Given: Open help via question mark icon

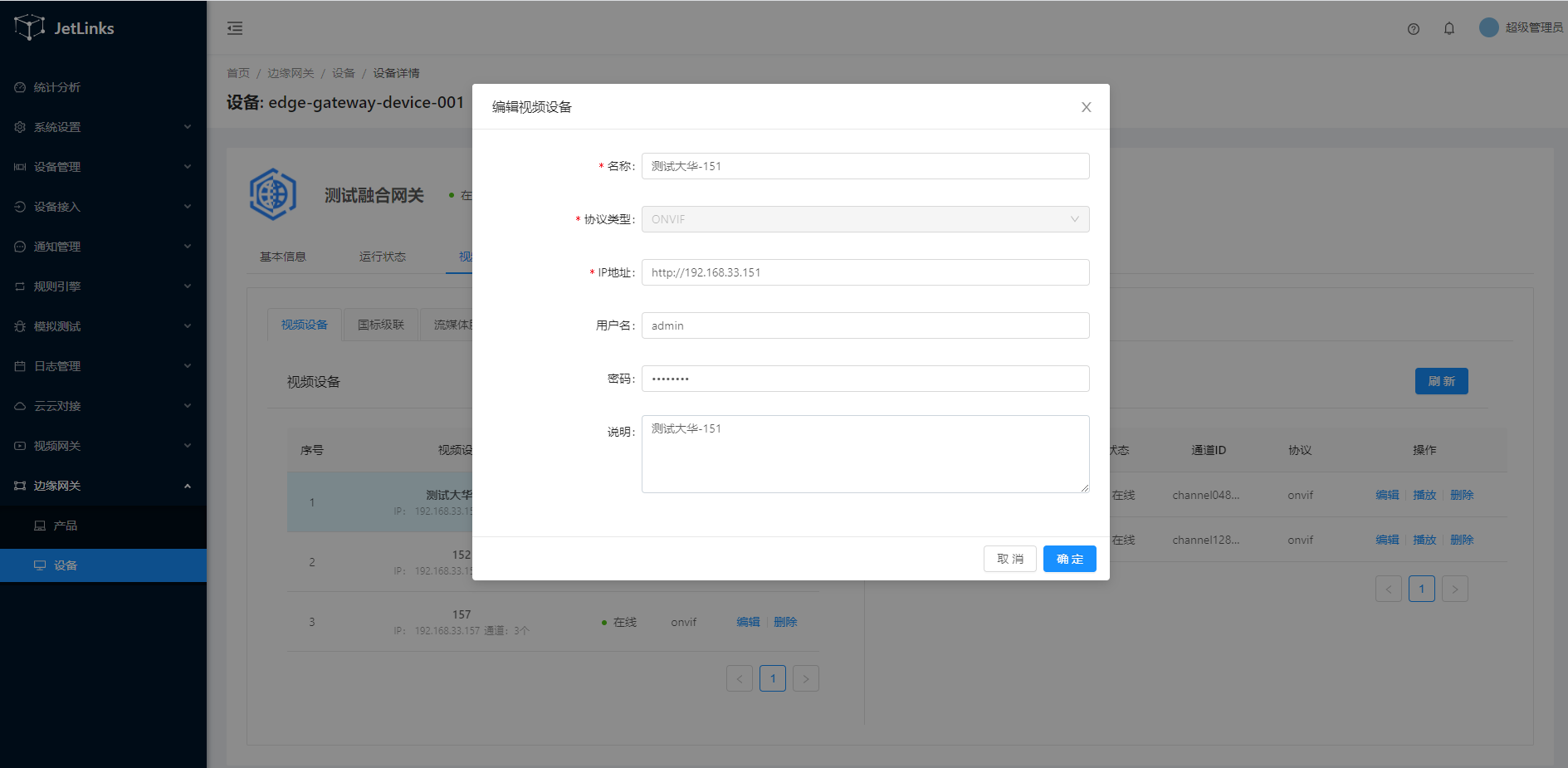Looking at the screenshot, I should click(1413, 29).
